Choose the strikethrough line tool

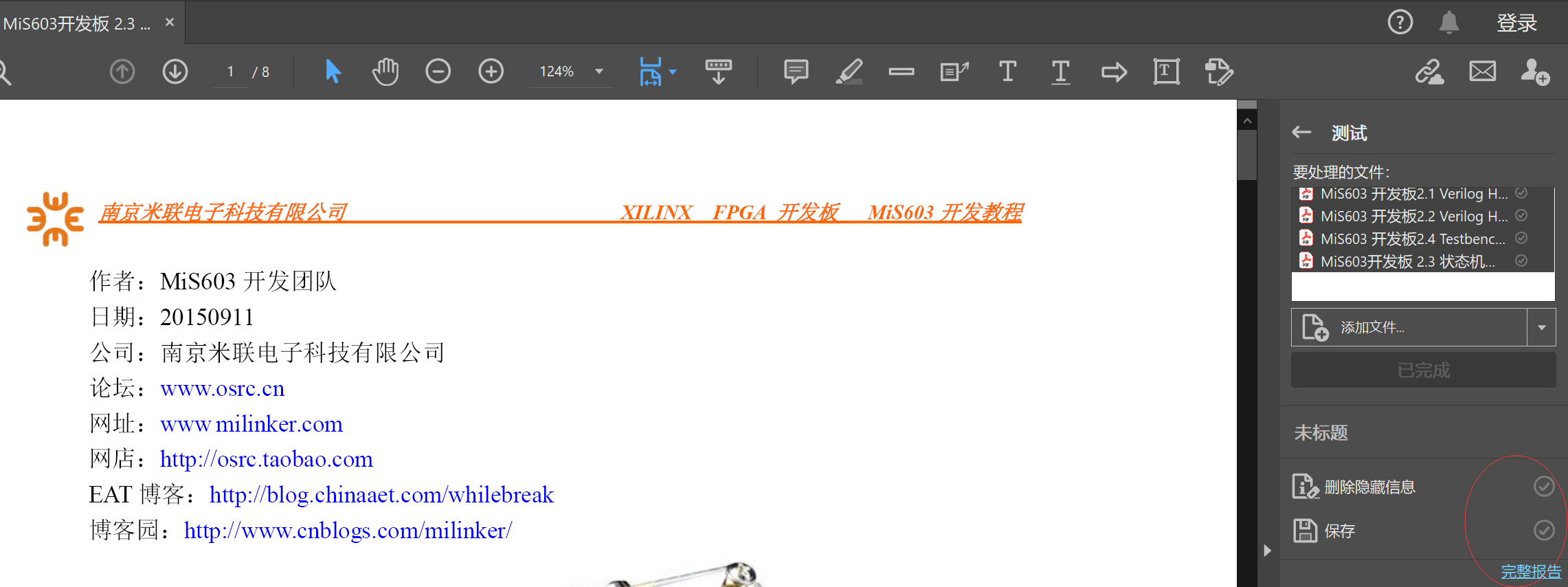click(x=901, y=71)
